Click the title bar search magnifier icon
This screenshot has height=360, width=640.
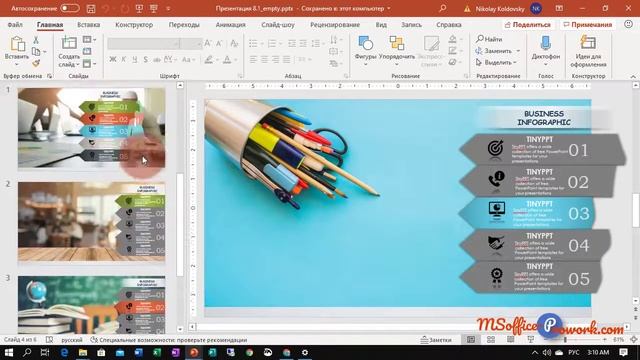point(442,8)
